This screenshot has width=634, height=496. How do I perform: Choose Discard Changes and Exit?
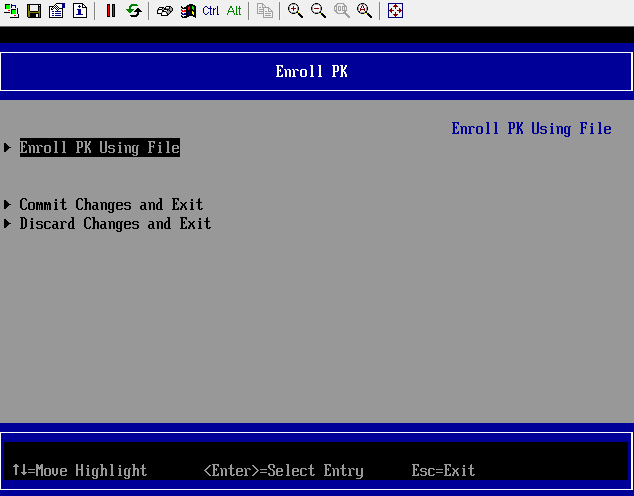pyautogui.click(x=115, y=224)
